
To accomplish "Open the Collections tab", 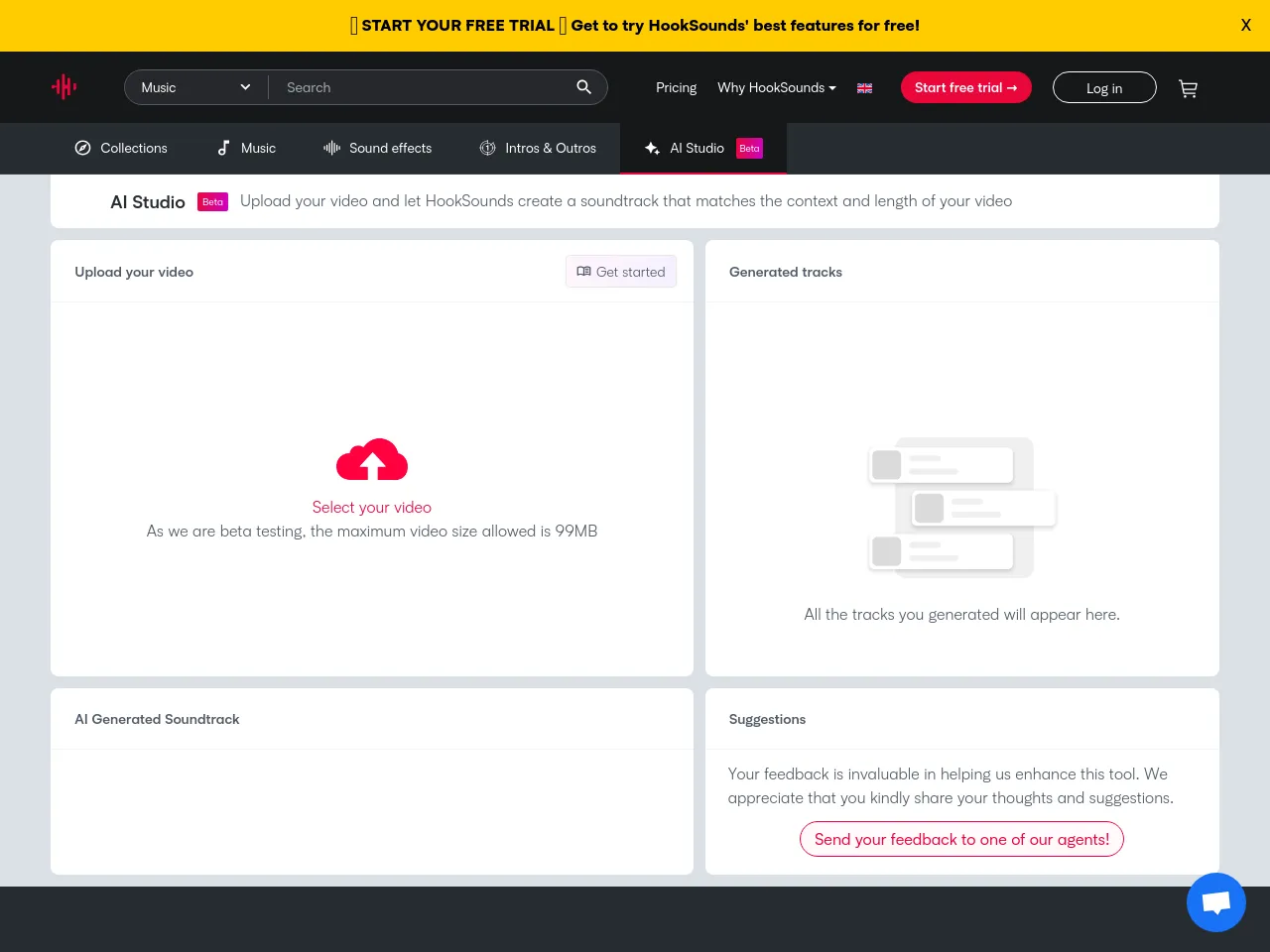I will [121, 148].
